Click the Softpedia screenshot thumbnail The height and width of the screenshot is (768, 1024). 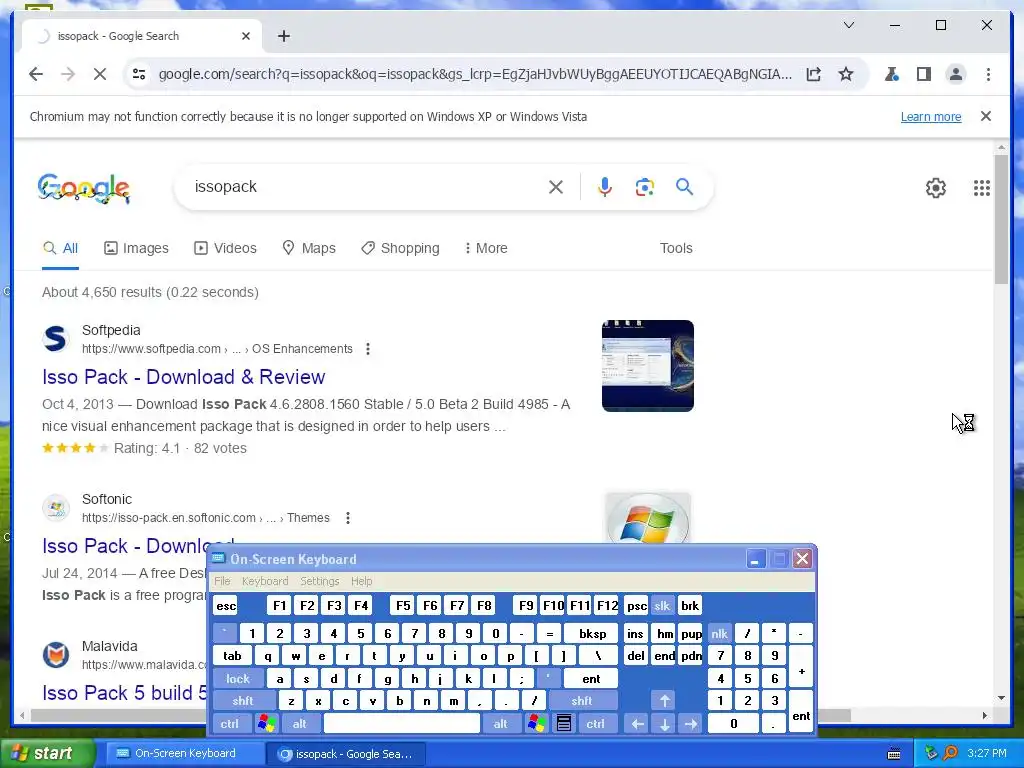point(648,366)
